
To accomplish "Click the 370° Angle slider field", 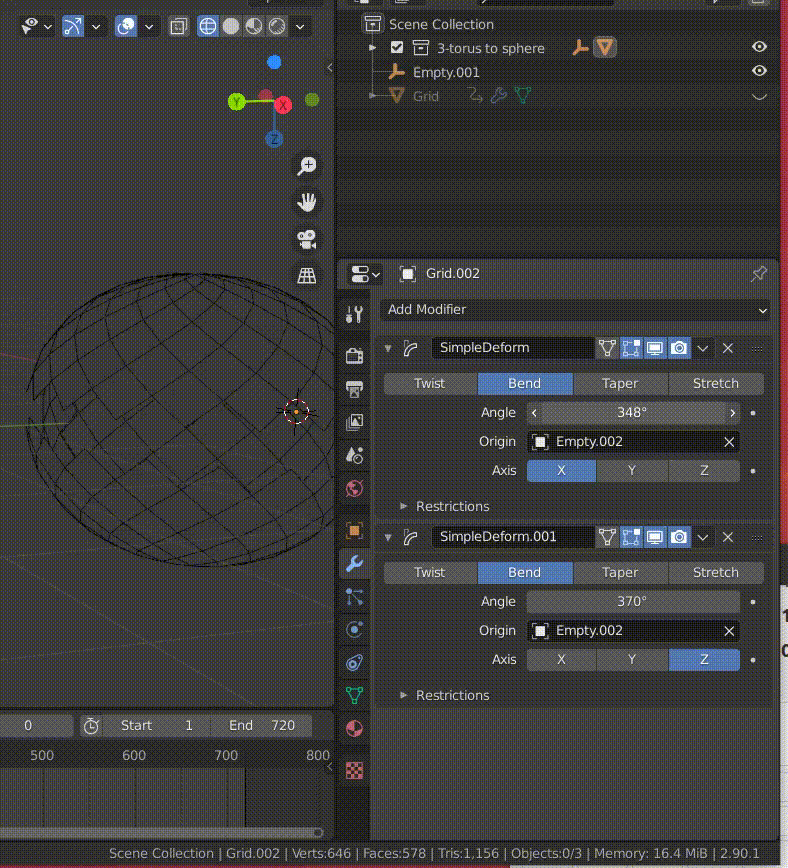I will pos(633,602).
